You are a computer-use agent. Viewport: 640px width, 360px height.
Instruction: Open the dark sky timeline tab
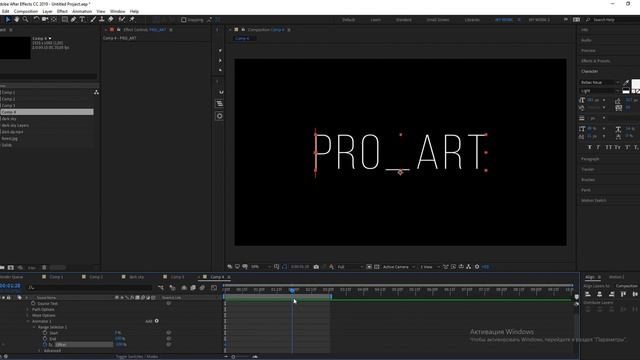pyautogui.click(x=136, y=277)
